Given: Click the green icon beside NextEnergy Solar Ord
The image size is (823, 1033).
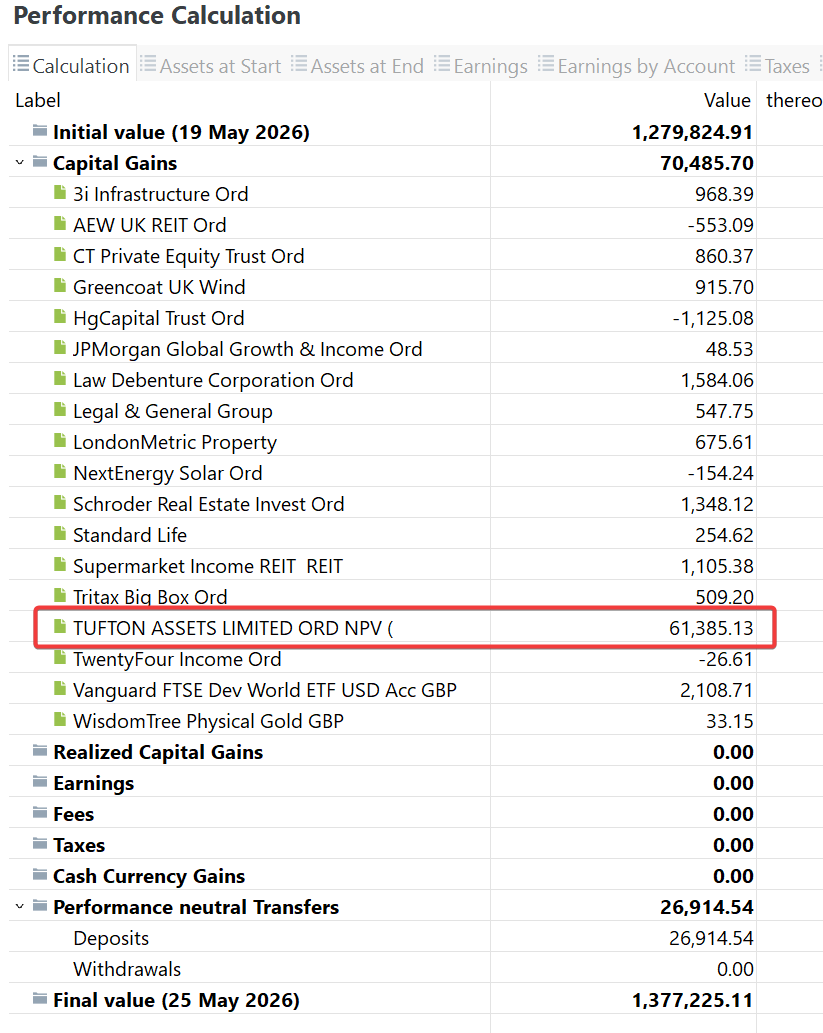Looking at the screenshot, I should click(60, 471).
